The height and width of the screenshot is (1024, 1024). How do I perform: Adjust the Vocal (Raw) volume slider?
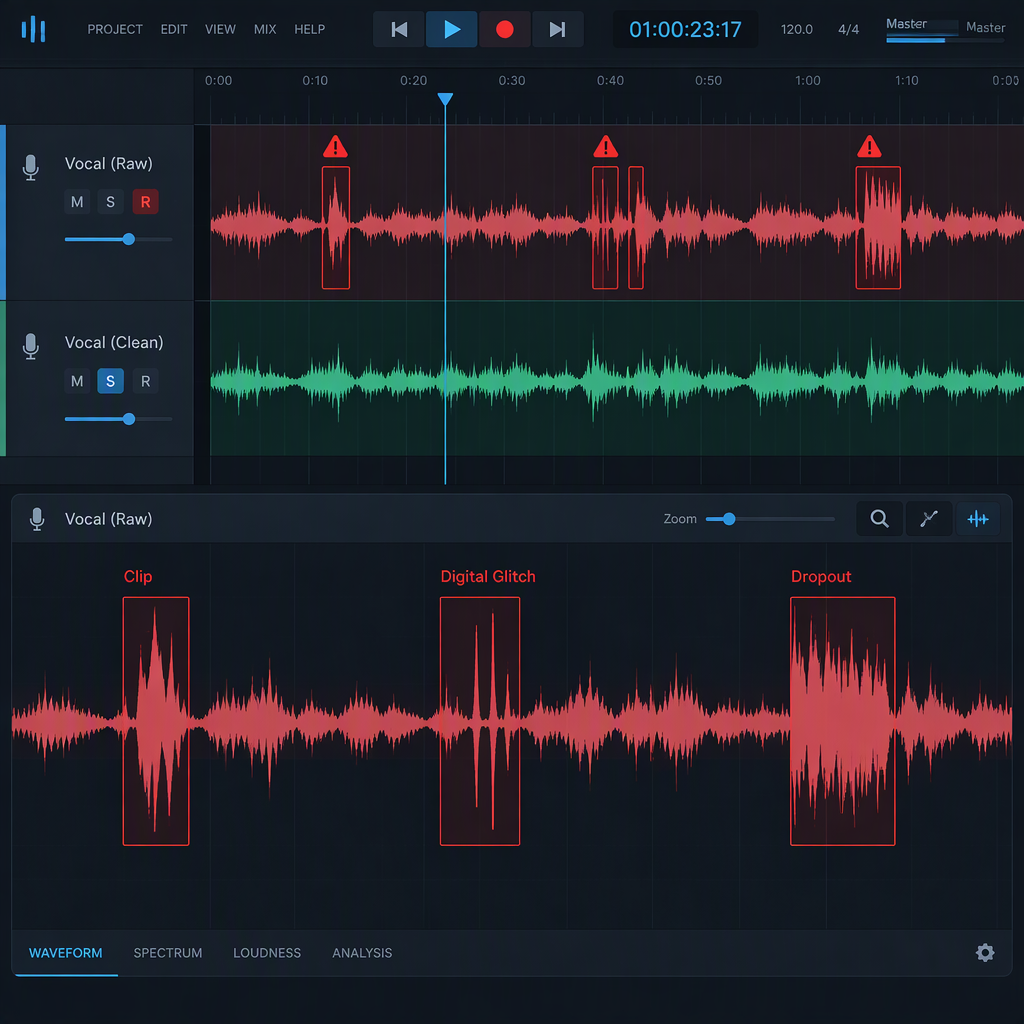(118, 239)
